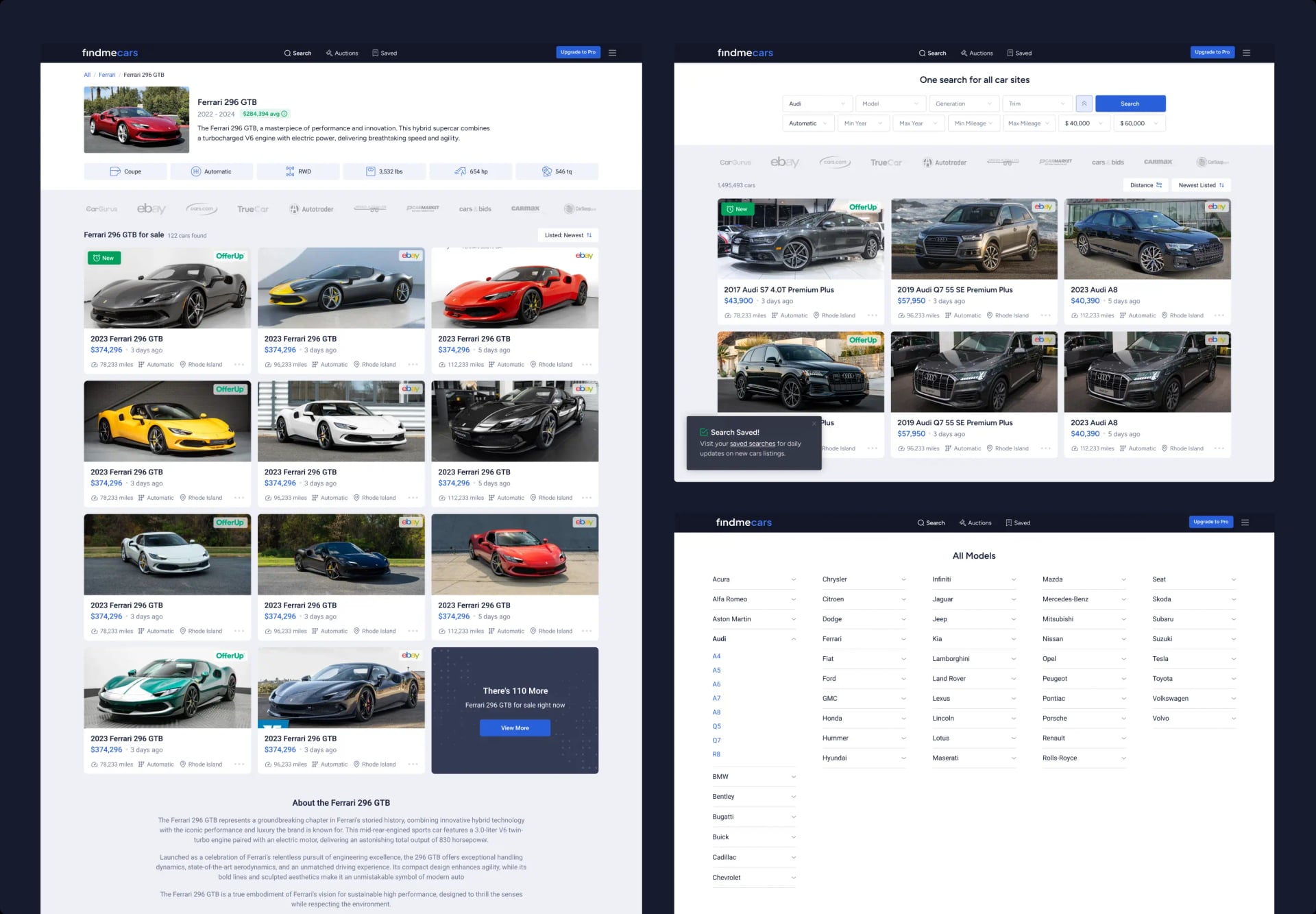Open Auctions tab on Ferrari page header
This screenshot has height=914, width=1316.
point(342,53)
